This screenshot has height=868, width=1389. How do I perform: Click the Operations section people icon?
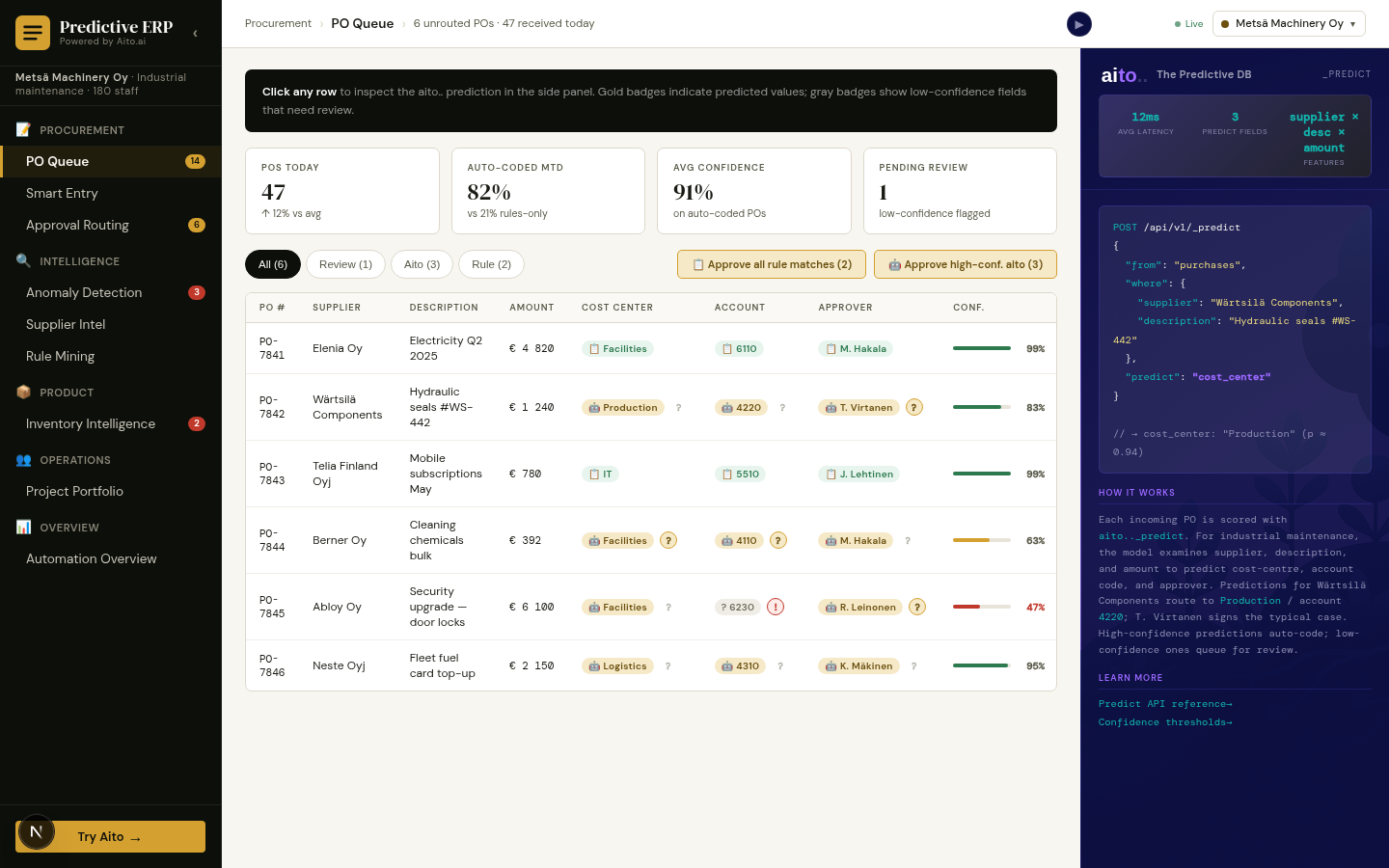(x=23, y=459)
